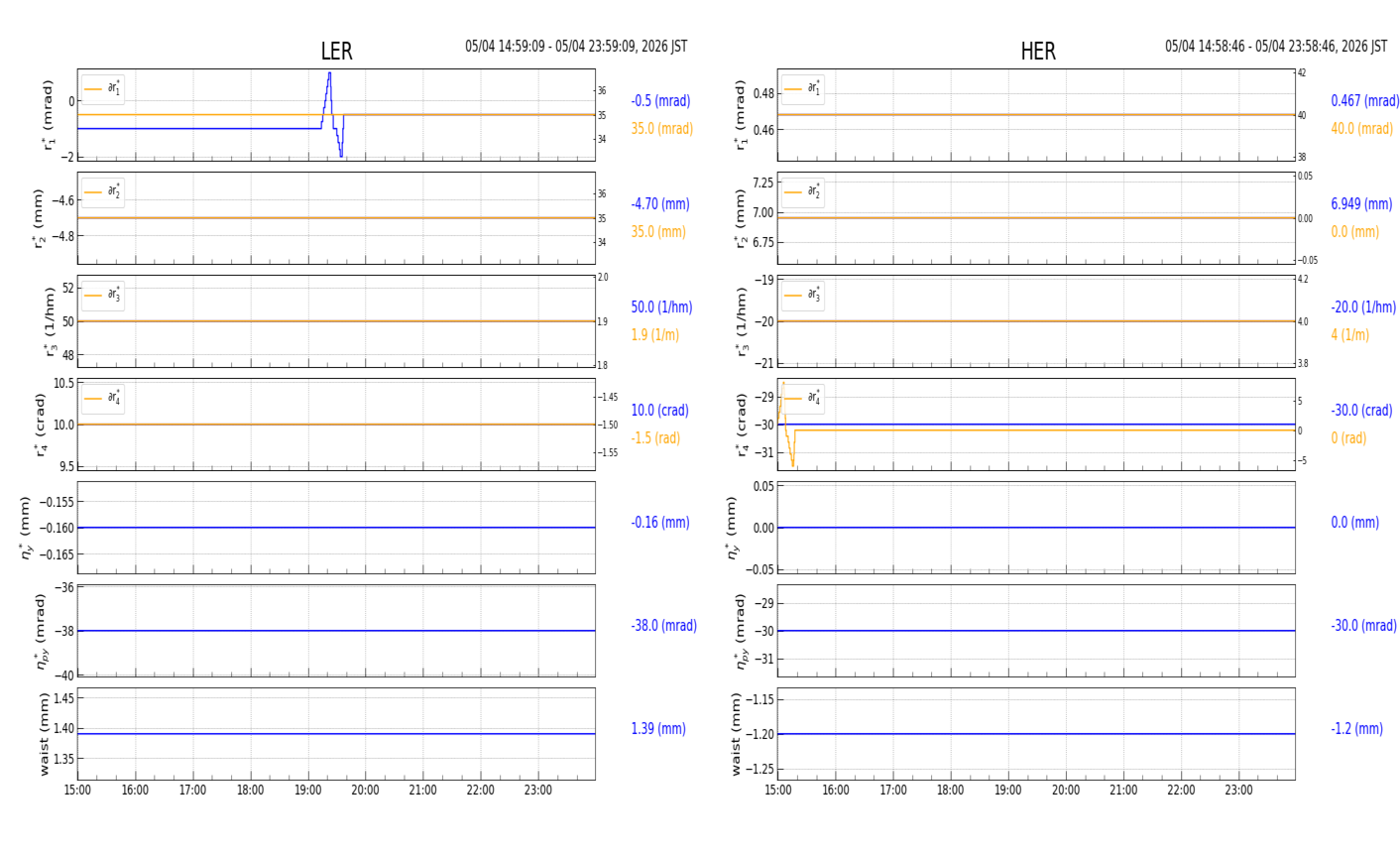Click the 23:00 tick under the HER plots
1400x857 pixels.
pos(1238,791)
